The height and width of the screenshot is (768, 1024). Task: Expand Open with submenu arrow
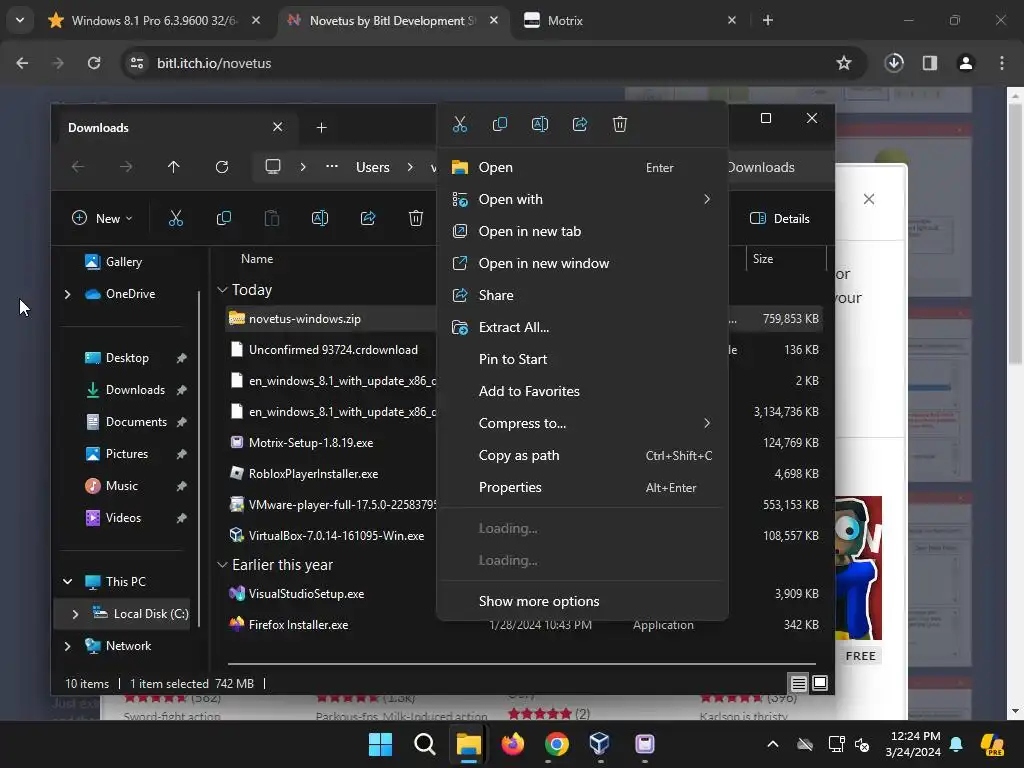(x=707, y=199)
